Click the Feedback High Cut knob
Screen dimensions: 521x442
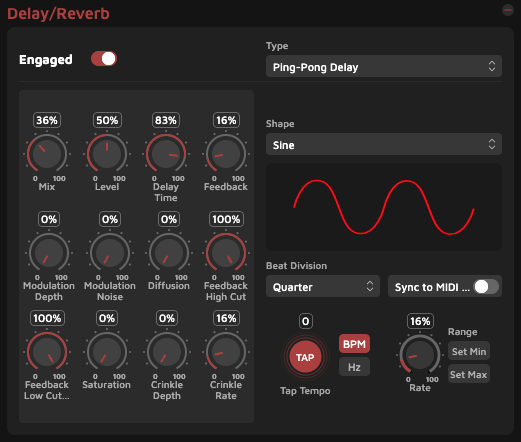coord(226,253)
